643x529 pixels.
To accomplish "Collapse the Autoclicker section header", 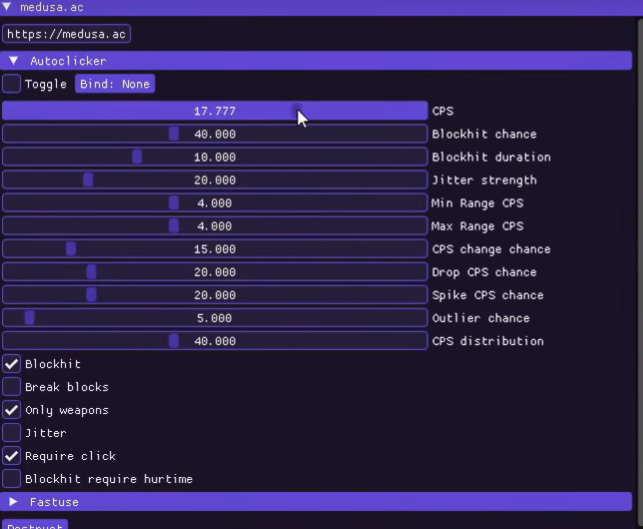I will [14, 61].
